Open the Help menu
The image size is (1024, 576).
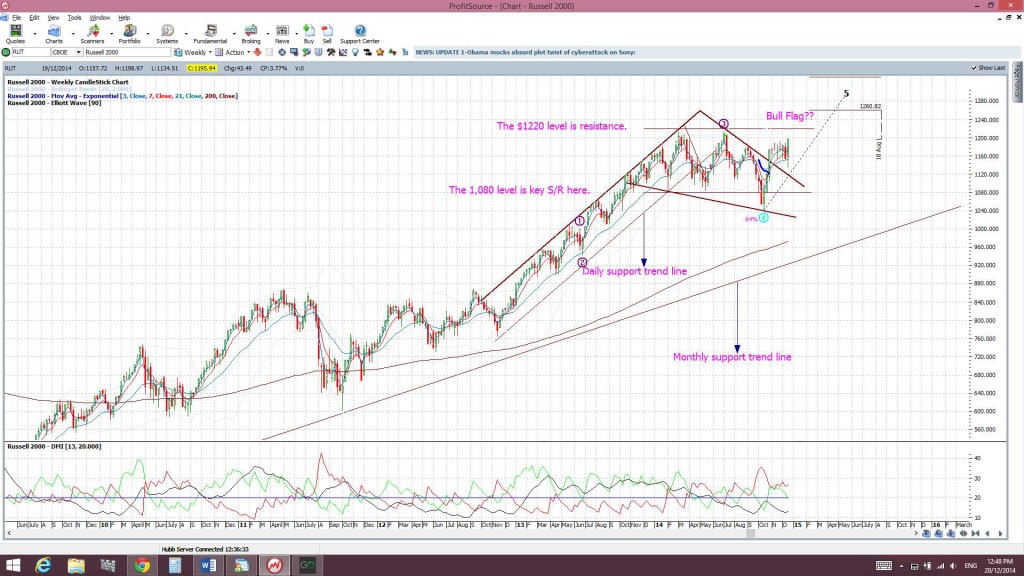124,18
